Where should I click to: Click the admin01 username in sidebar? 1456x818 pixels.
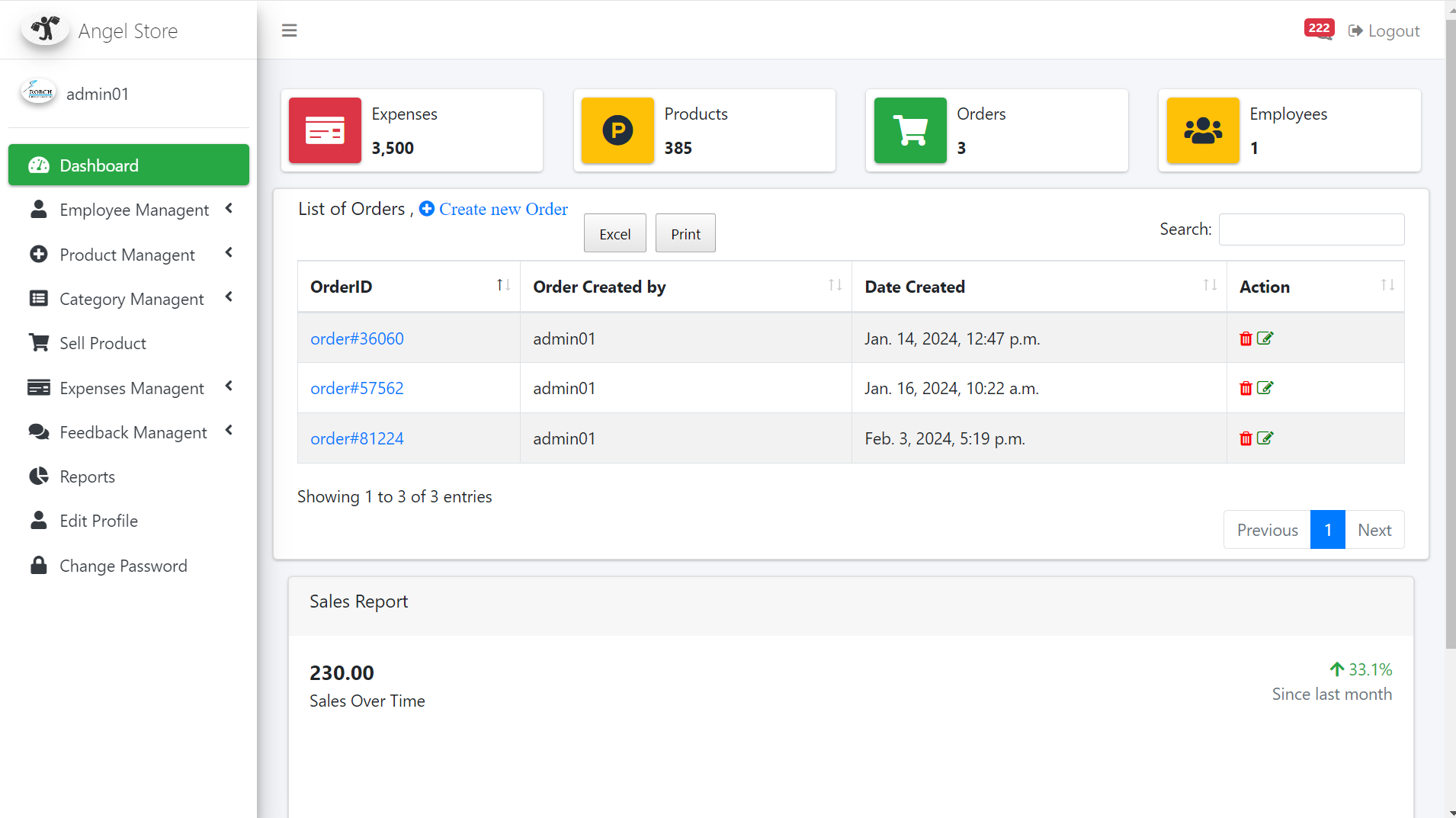pyautogui.click(x=98, y=94)
